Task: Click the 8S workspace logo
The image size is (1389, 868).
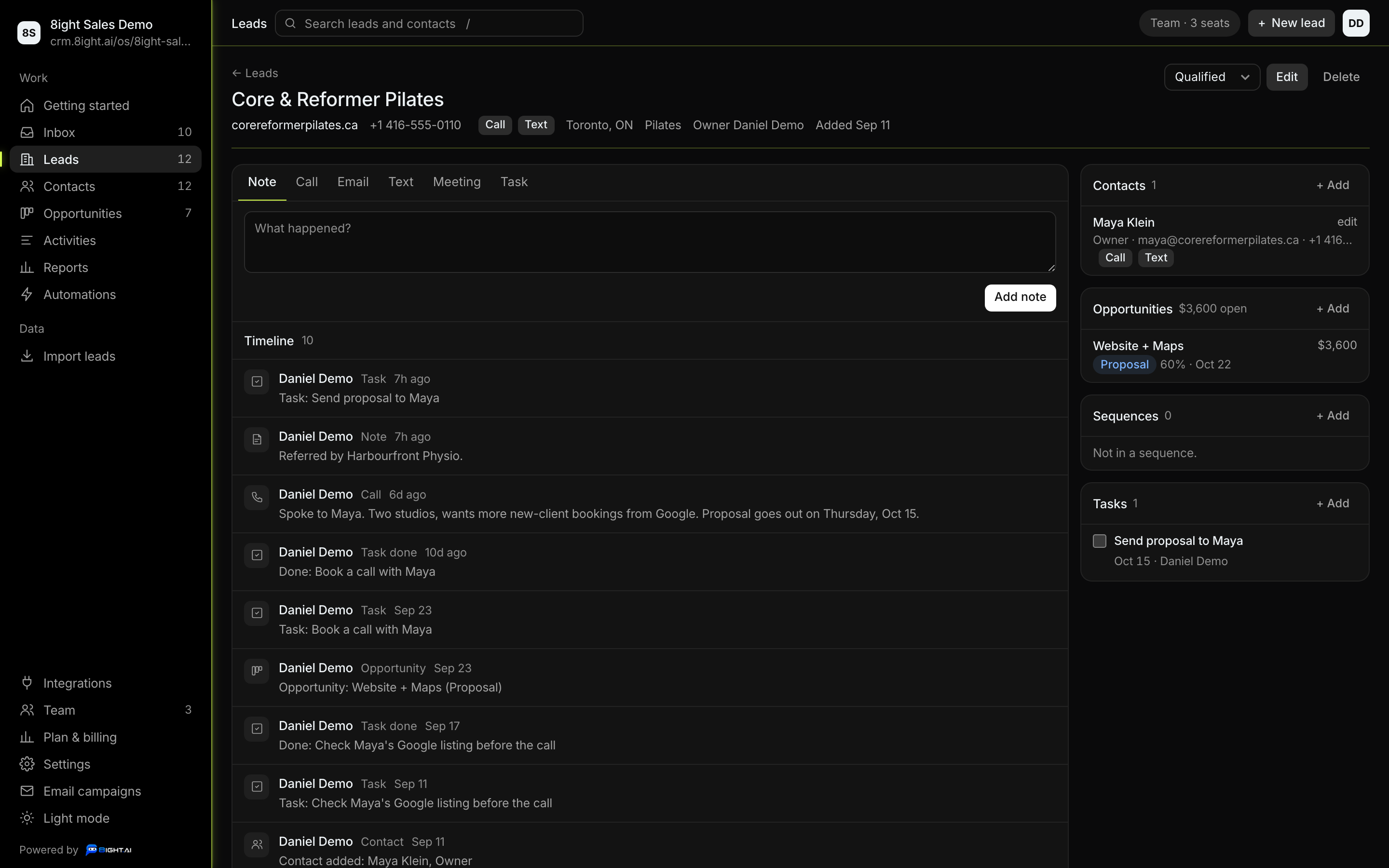Action: click(x=29, y=33)
